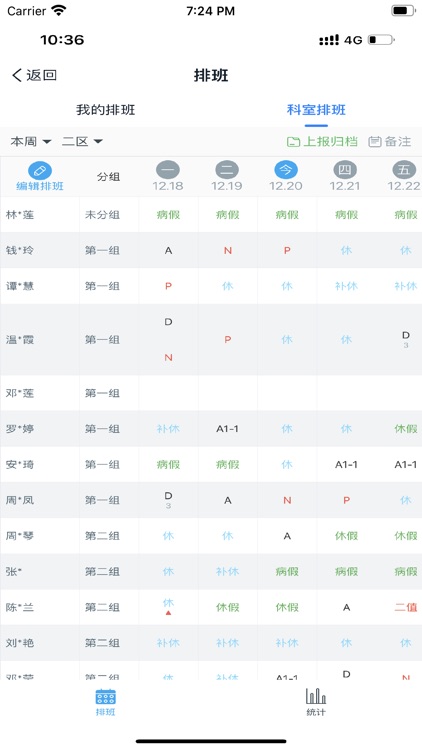Open the 排班 calendar icon in bottom bar
The width and height of the screenshot is (422, 750).
pos(105,696)
